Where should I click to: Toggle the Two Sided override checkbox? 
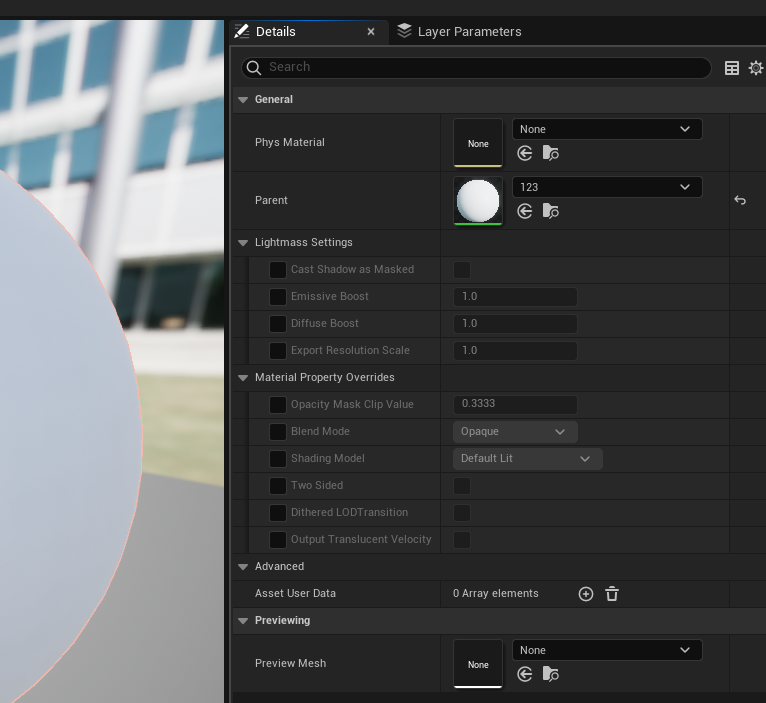278,486
